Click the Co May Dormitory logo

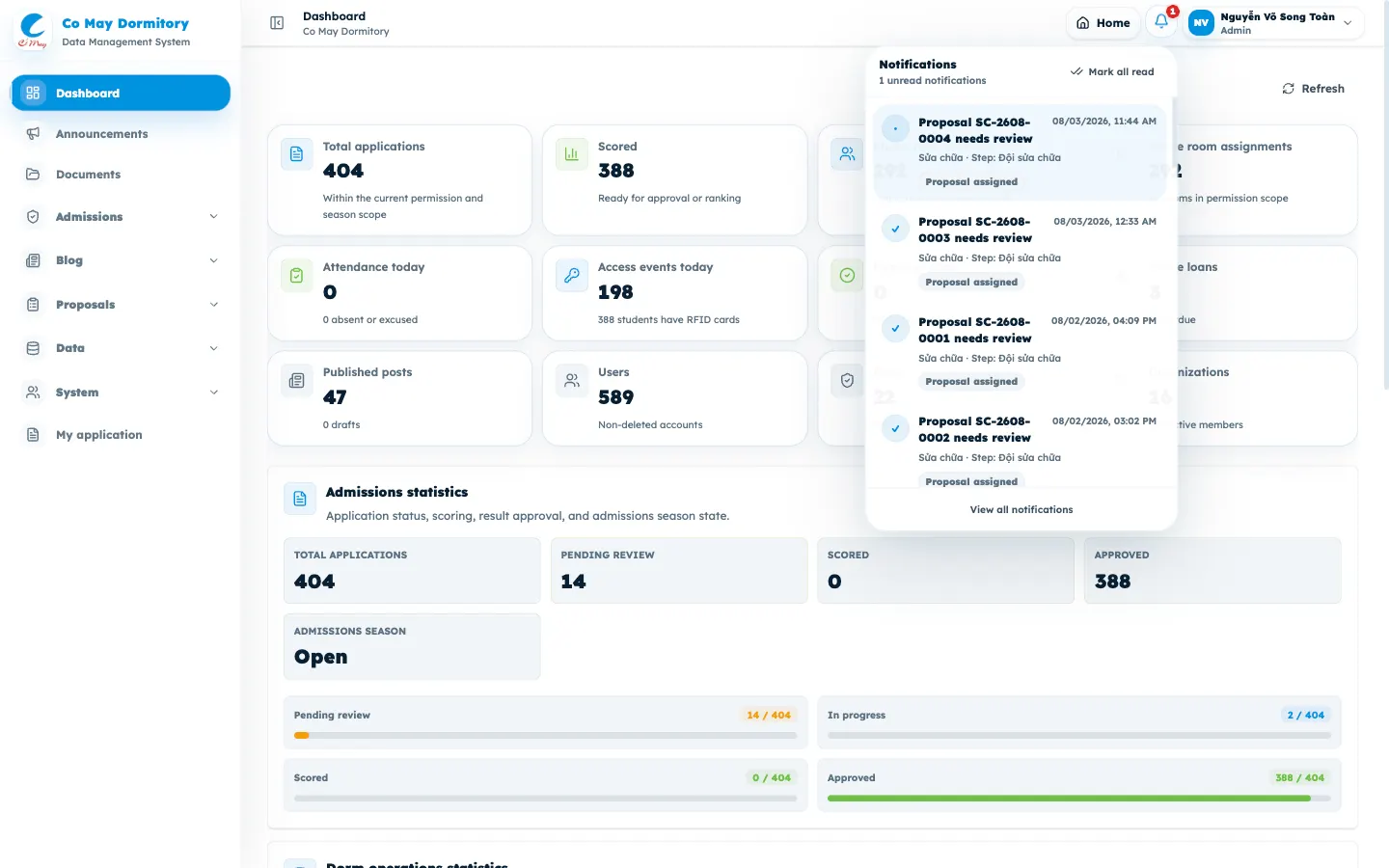point(33,30)
